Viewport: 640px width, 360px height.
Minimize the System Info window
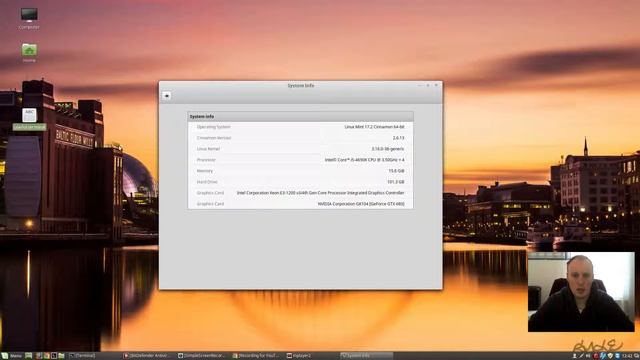tap(420, 85)
